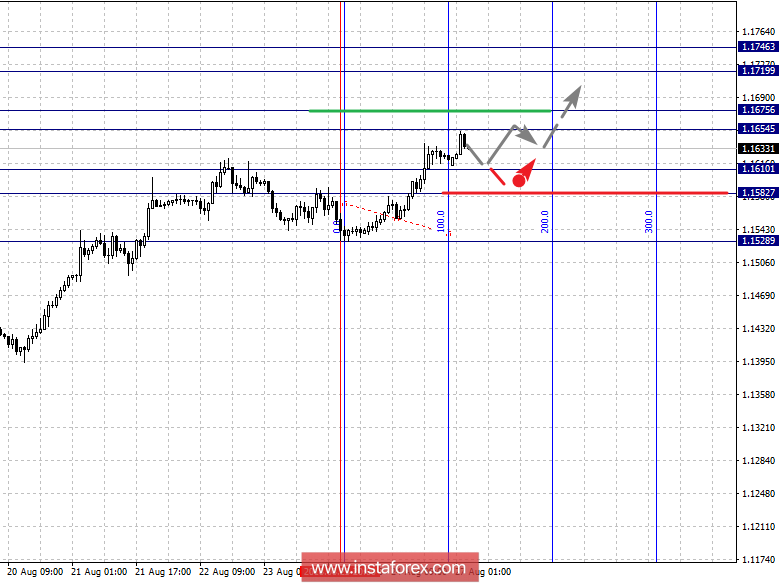Screen dimensions: 779x583
Task: Select the 1.13950 axis price value
Action: [758, 362]
